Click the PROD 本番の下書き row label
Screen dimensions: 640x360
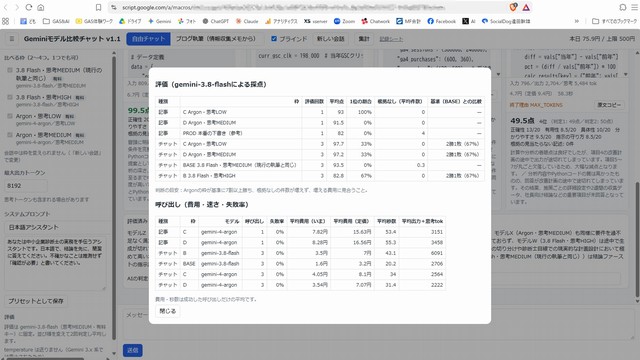point(213,133)
